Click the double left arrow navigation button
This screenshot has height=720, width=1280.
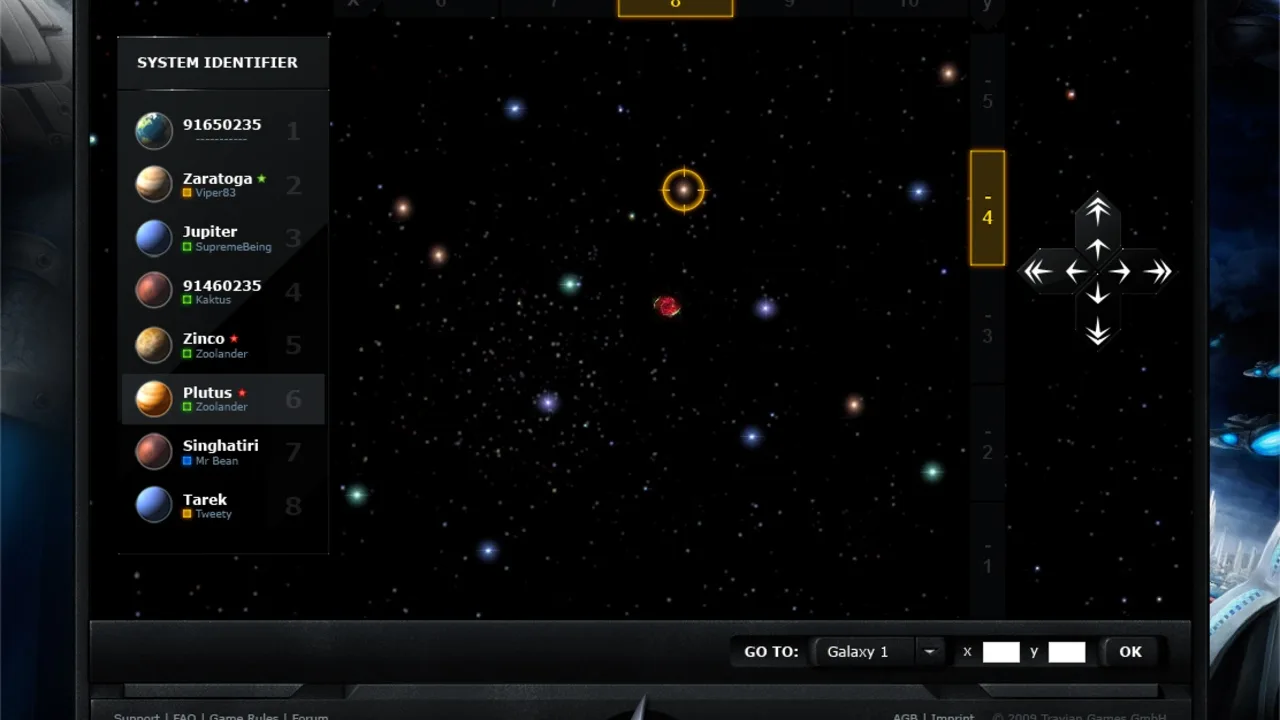click(x=1037, y=271)
